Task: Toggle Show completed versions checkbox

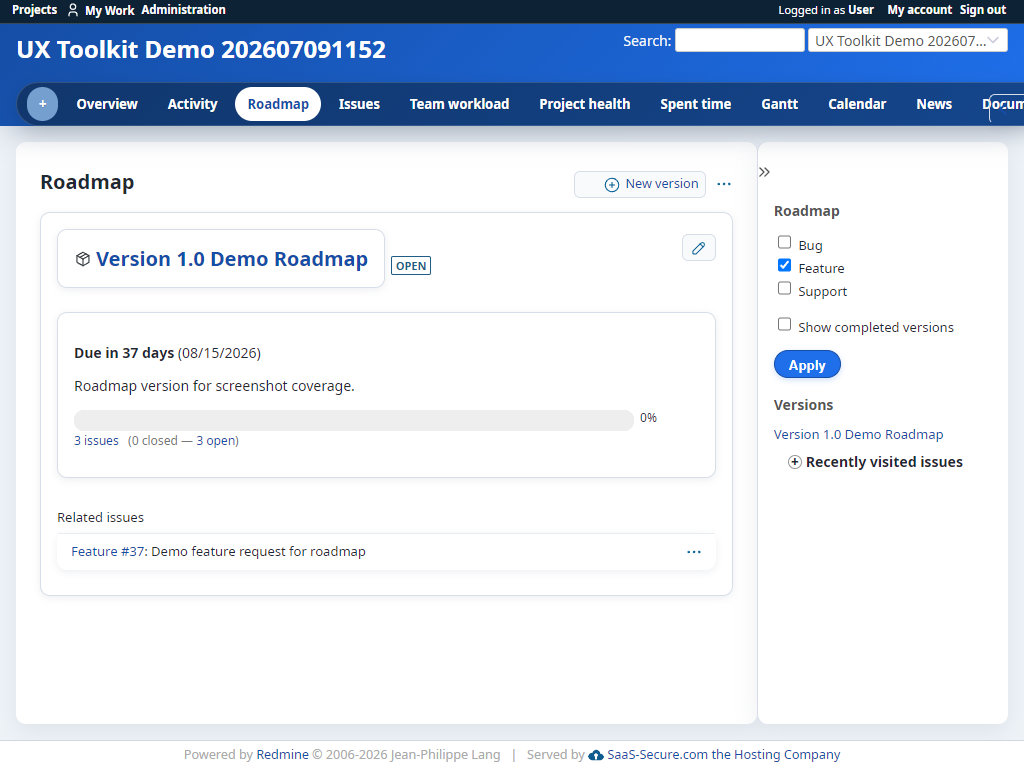Action: [784, 324]
